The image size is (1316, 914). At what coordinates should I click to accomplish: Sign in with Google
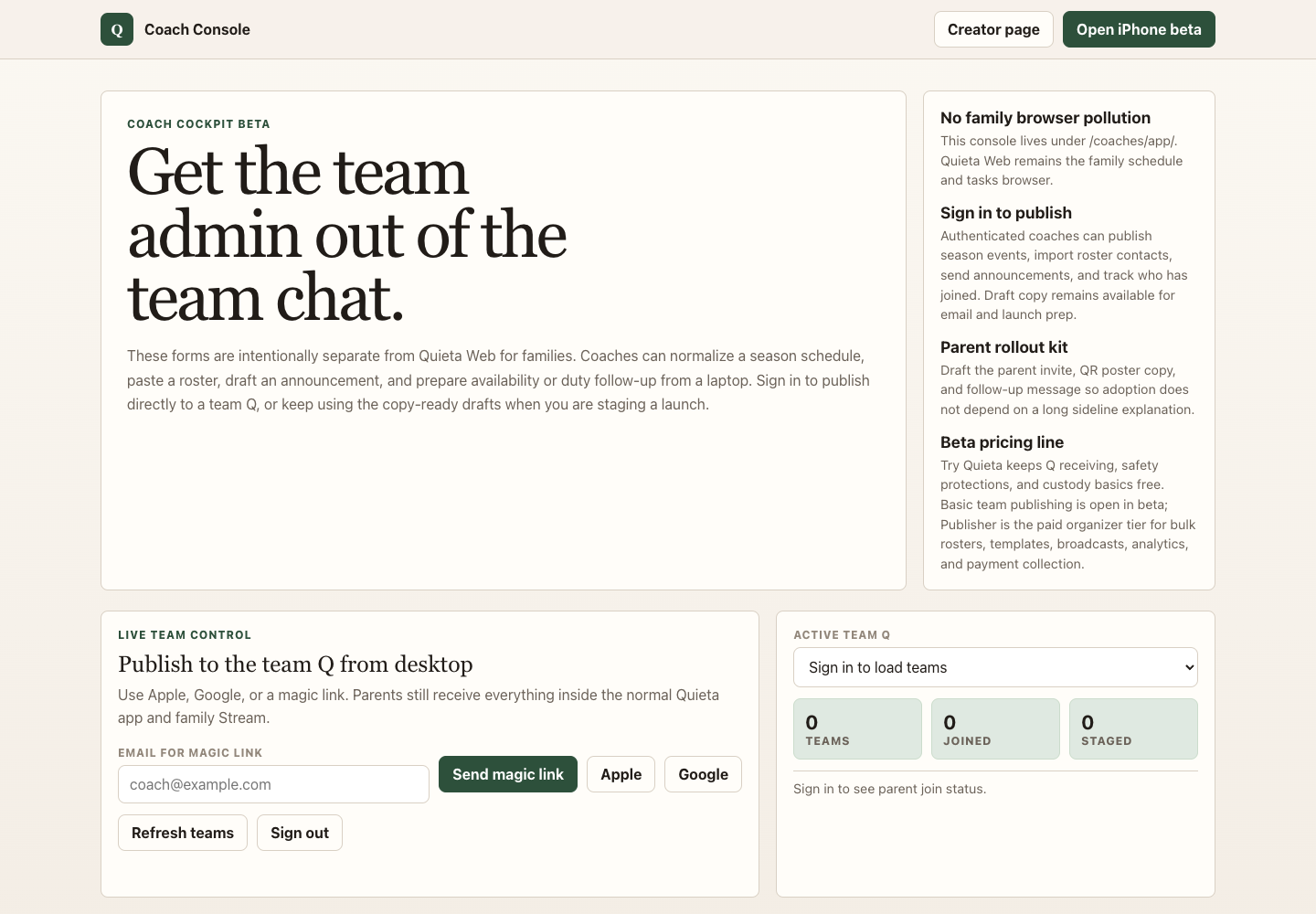click(703, 774)
